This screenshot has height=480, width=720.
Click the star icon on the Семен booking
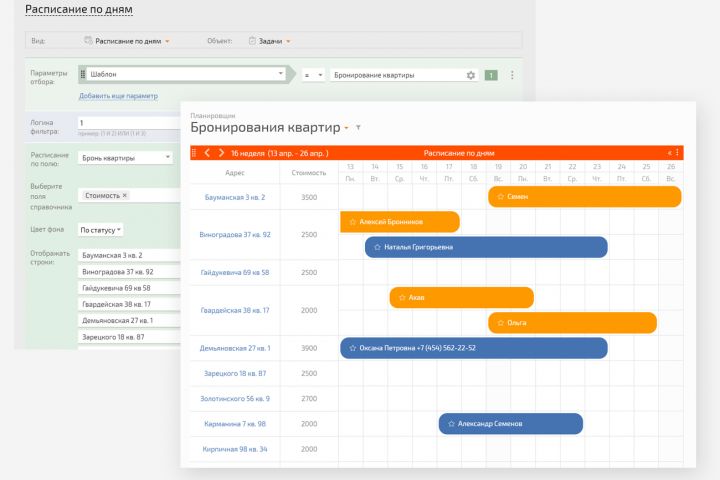(x=501, y=197)
